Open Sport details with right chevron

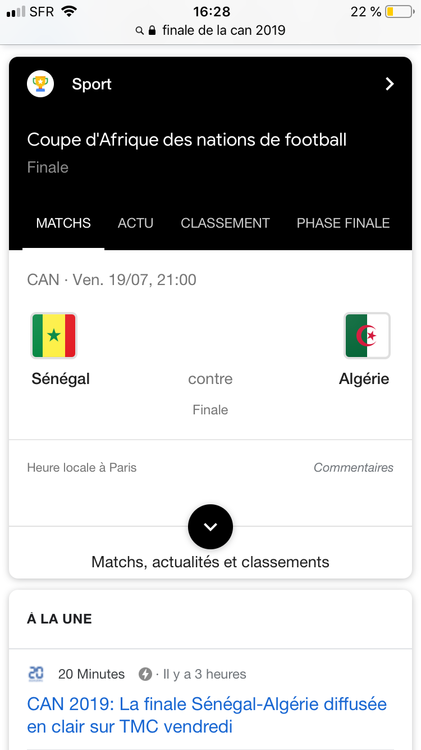(x=390, y=84)
